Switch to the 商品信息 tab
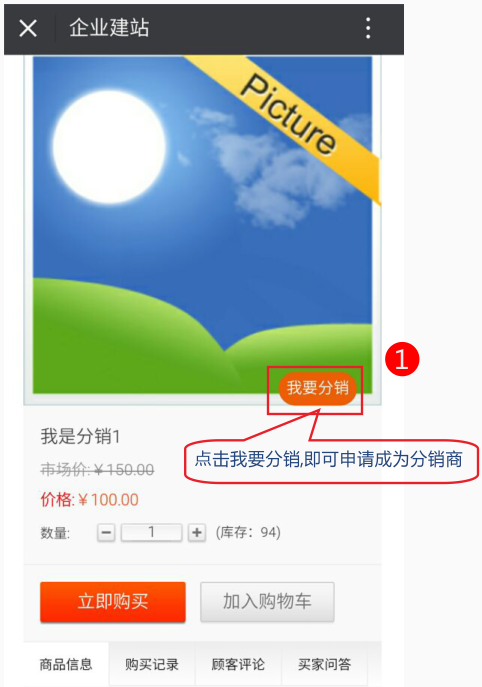The height and width of the screenshot is (687, 482). pyautogui.click(x=66, y=664)
